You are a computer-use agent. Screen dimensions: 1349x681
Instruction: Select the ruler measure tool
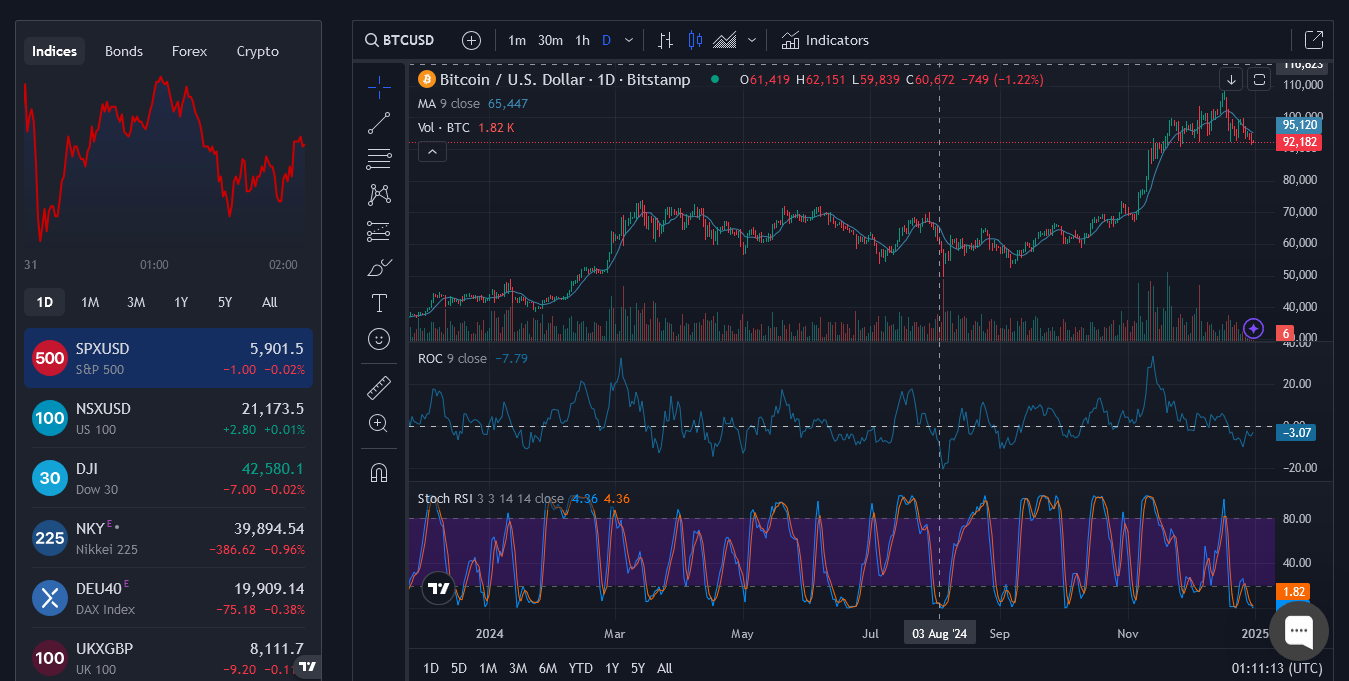click(x=379, y=387)
